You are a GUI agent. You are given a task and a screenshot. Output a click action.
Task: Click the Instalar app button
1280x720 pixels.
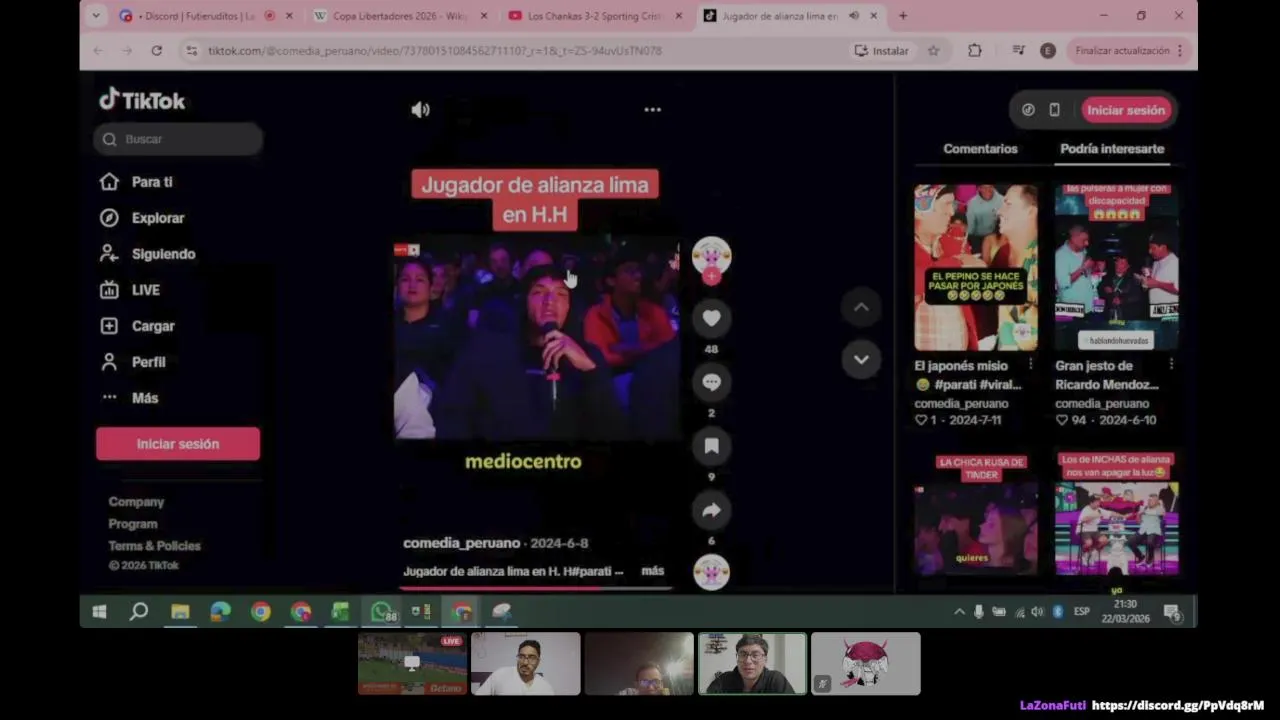click(x=882, y=51)
